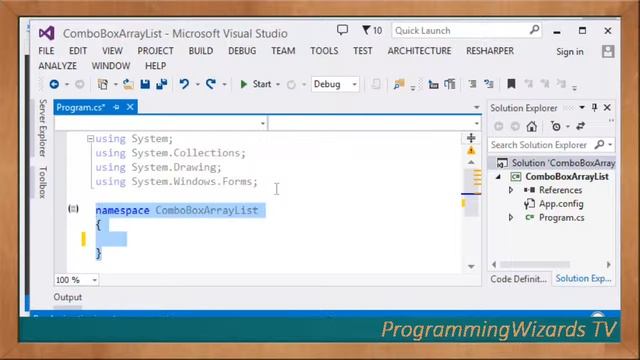Screen dimensions: 640x360
Task: Click Sync with Active Document arrows icon
Action: (x=581, y=127)
